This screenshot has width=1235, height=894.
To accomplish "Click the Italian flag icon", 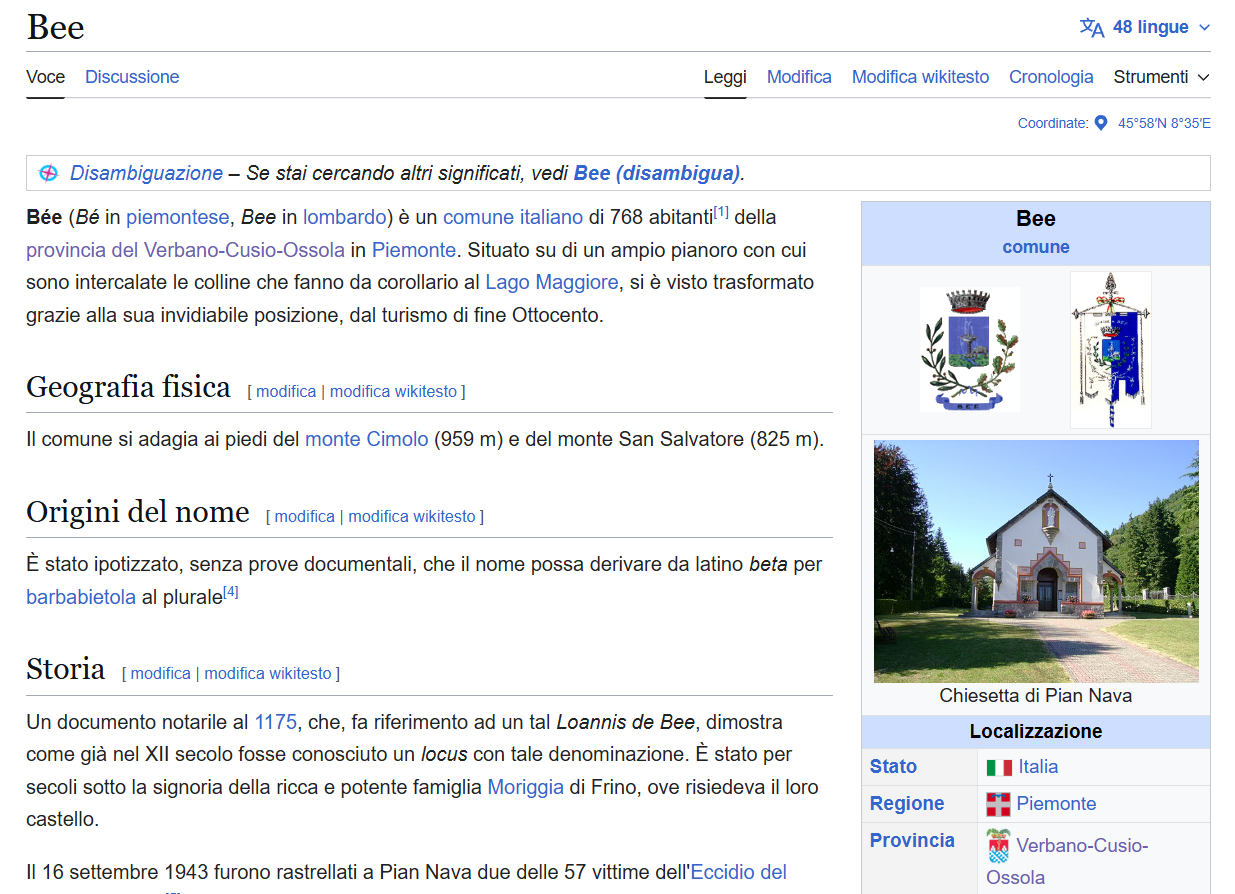I will pos(999,768).
